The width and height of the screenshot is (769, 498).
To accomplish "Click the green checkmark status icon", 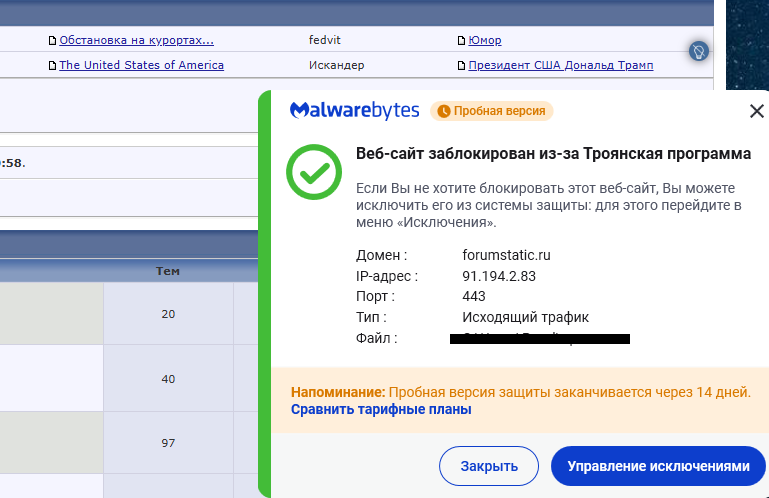I will (314, 172).
